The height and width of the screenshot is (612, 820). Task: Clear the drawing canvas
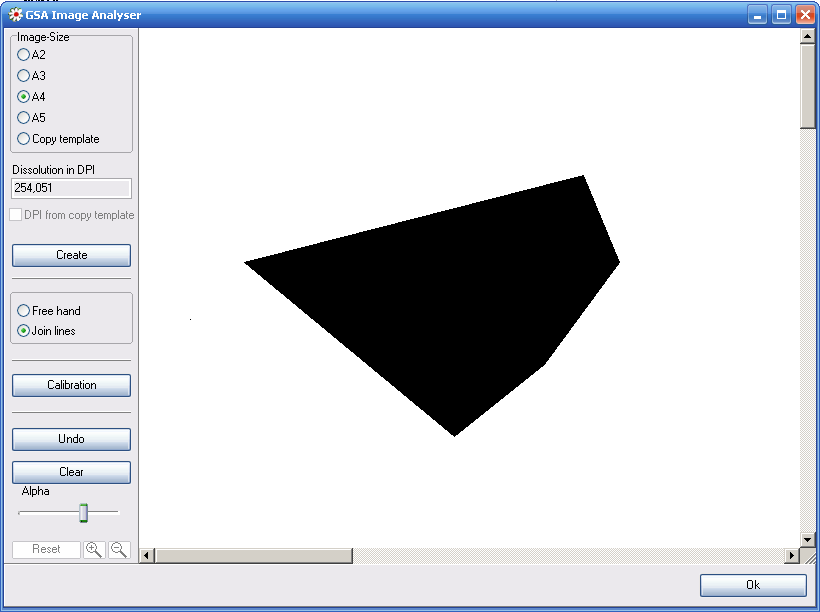[72, 472]
